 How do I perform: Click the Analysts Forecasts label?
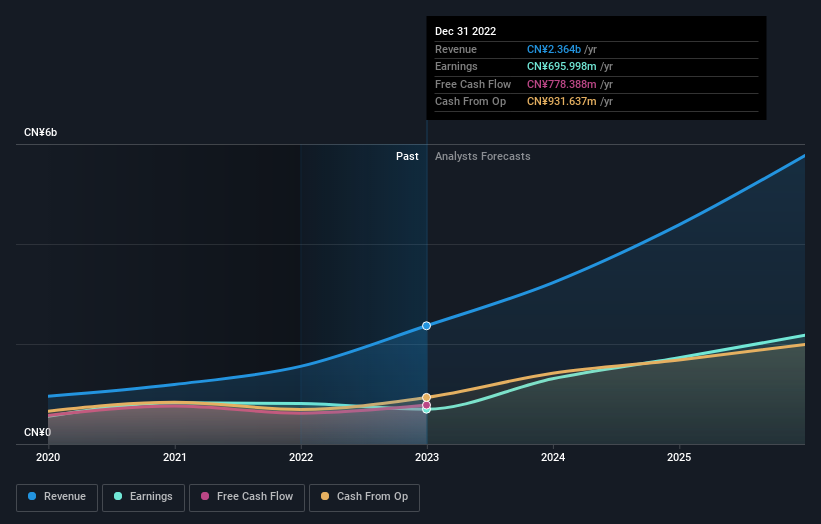click(483, 157)
